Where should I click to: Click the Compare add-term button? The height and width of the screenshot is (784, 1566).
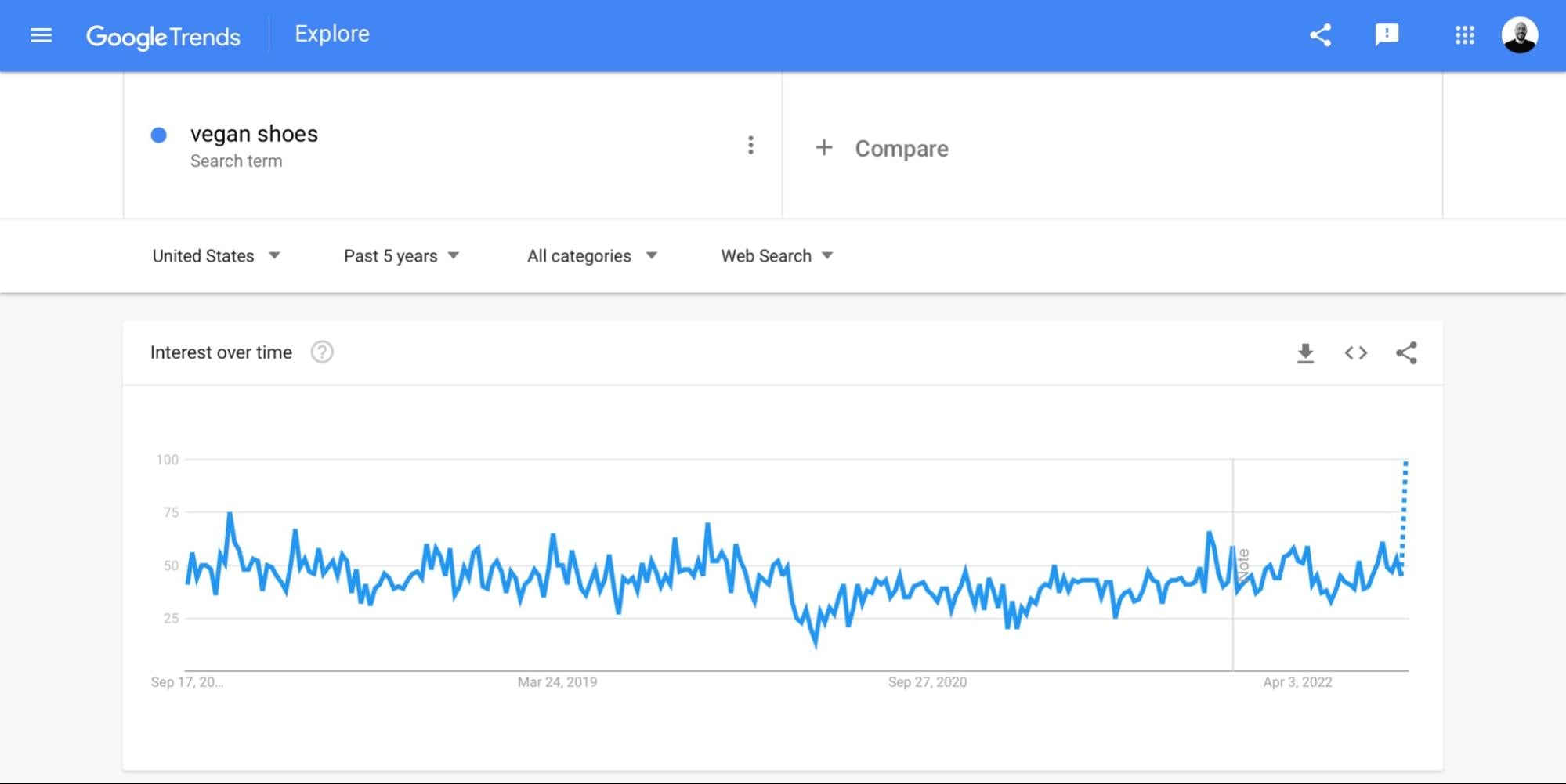883,148
